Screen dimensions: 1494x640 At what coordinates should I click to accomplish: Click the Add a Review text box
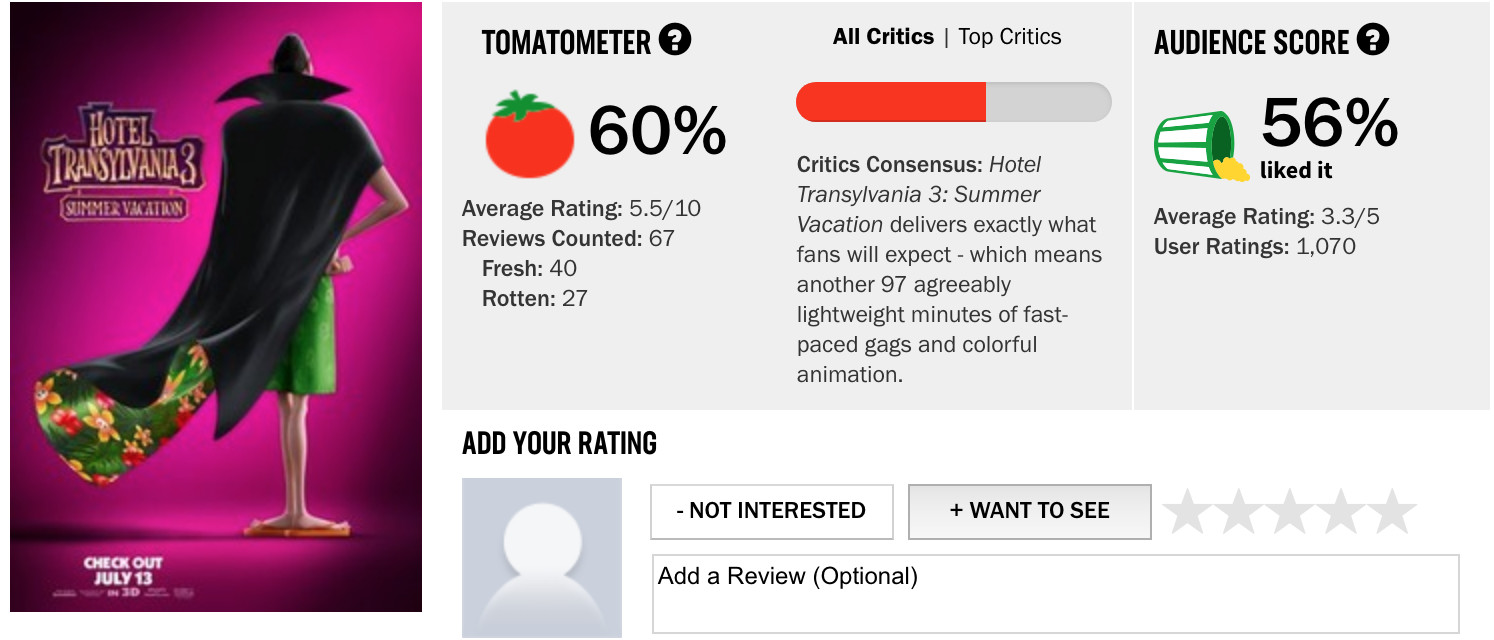(x=1055, y=594)
